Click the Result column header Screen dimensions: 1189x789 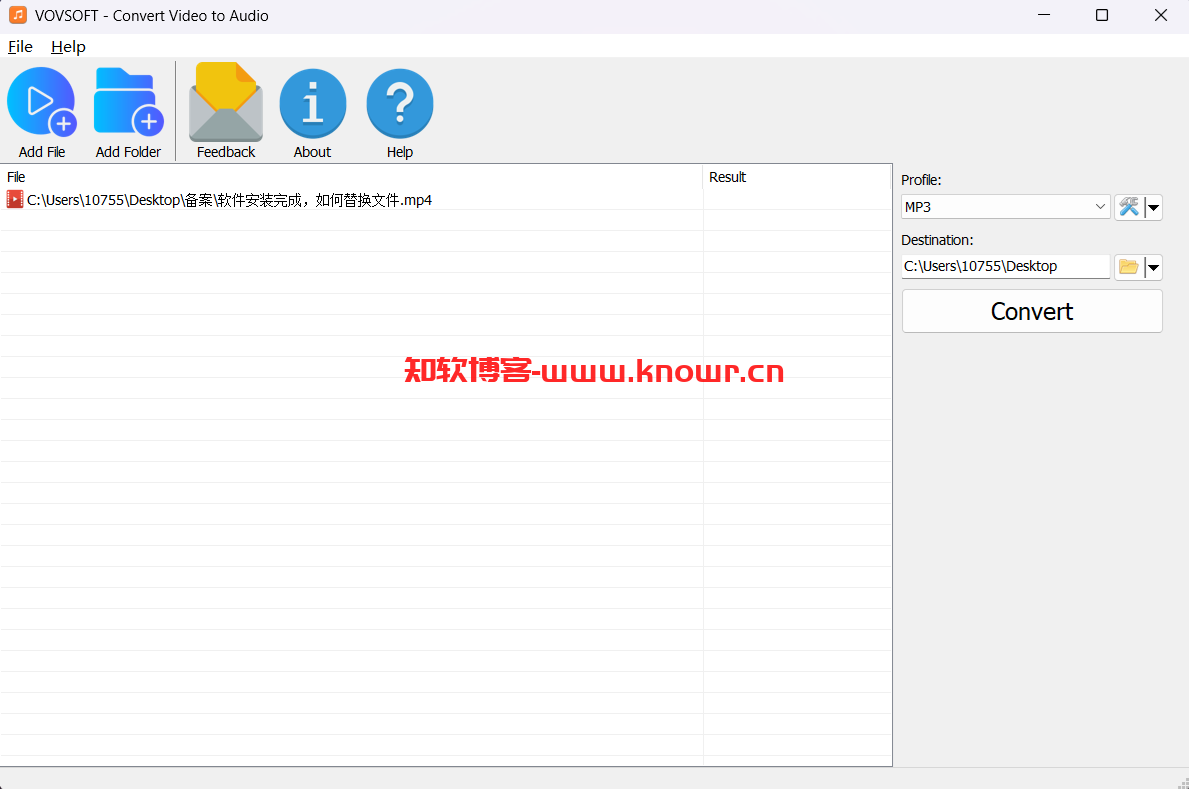tap(797, 177)
